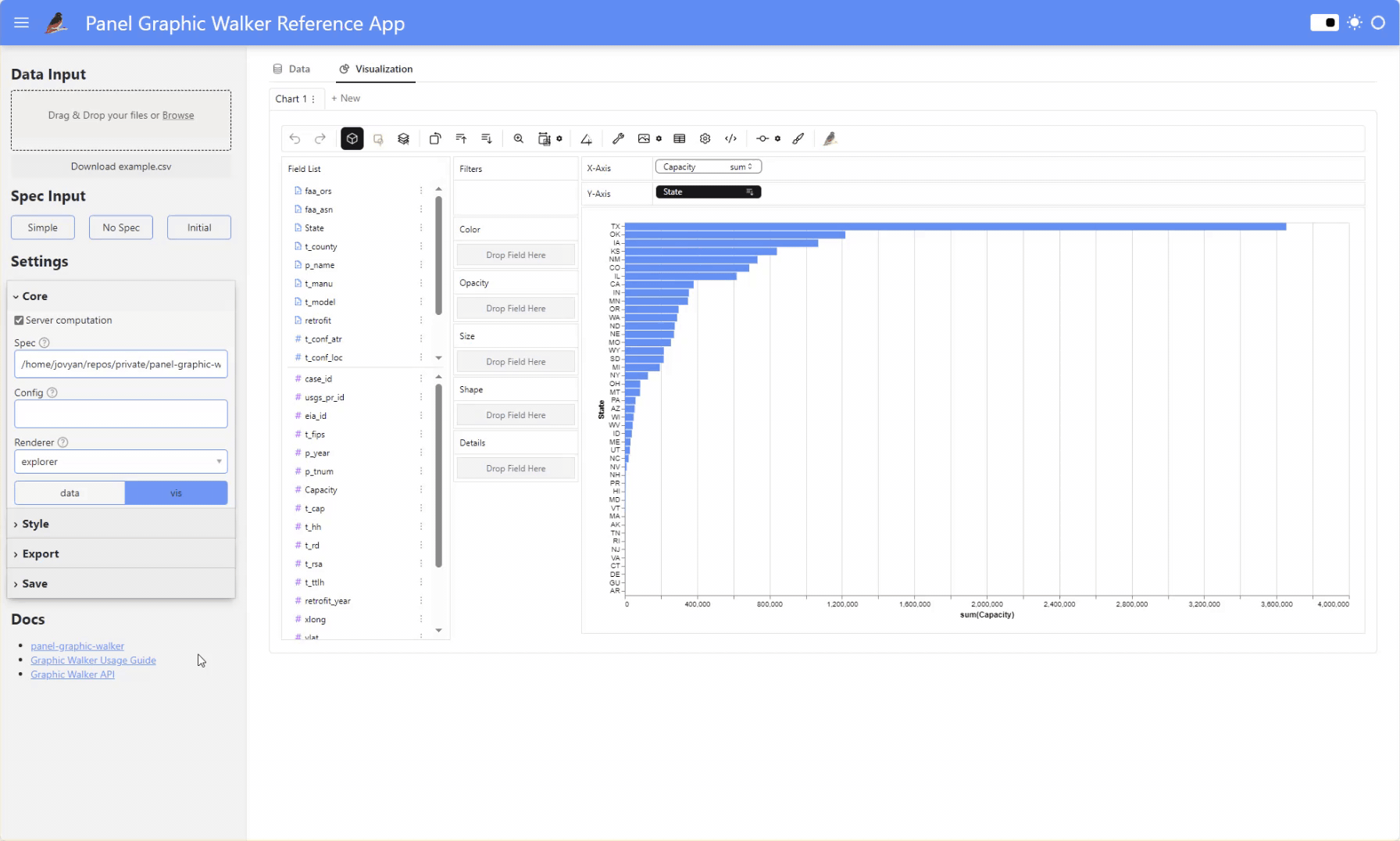This screenshot has height=841, width=1400.
Task: Switch to the Visualization tab
Action: click(376, 69)
